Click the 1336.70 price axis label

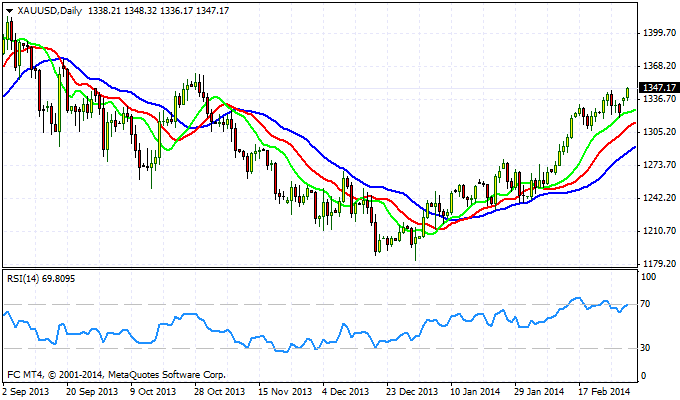(659, 98)
